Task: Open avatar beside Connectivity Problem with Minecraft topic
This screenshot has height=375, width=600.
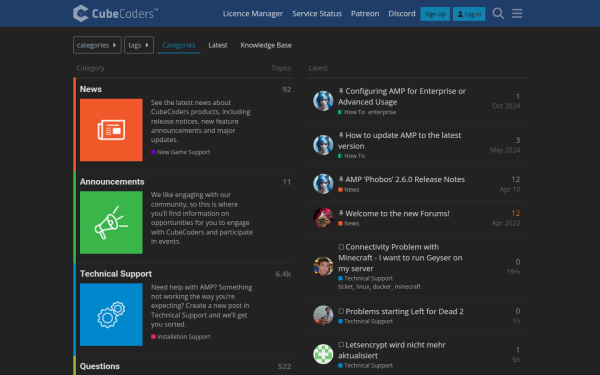Action: pyautogui.click(x=323, y=266)
